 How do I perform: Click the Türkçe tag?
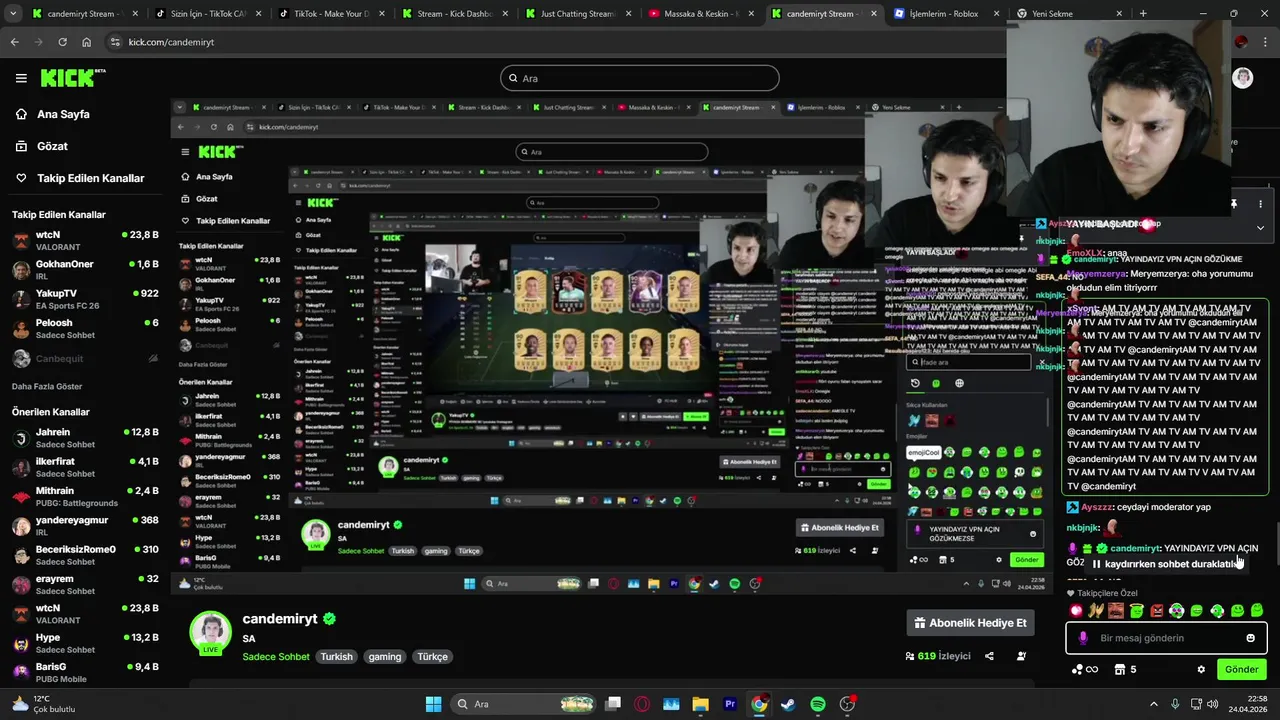433,657
